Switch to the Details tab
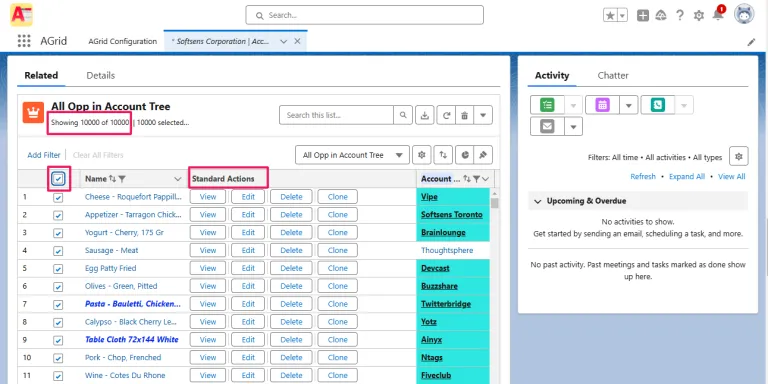This screenshot has height=384, width=768. (100, 75)
